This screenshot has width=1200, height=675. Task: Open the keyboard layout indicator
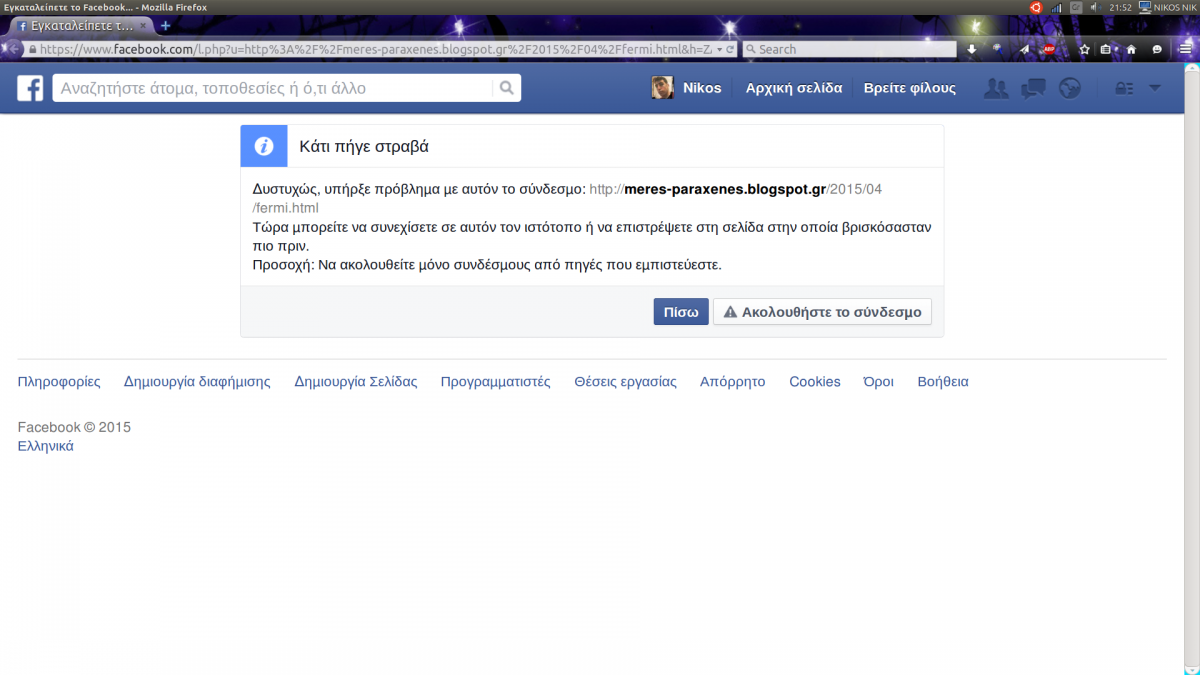[1076, 7]
